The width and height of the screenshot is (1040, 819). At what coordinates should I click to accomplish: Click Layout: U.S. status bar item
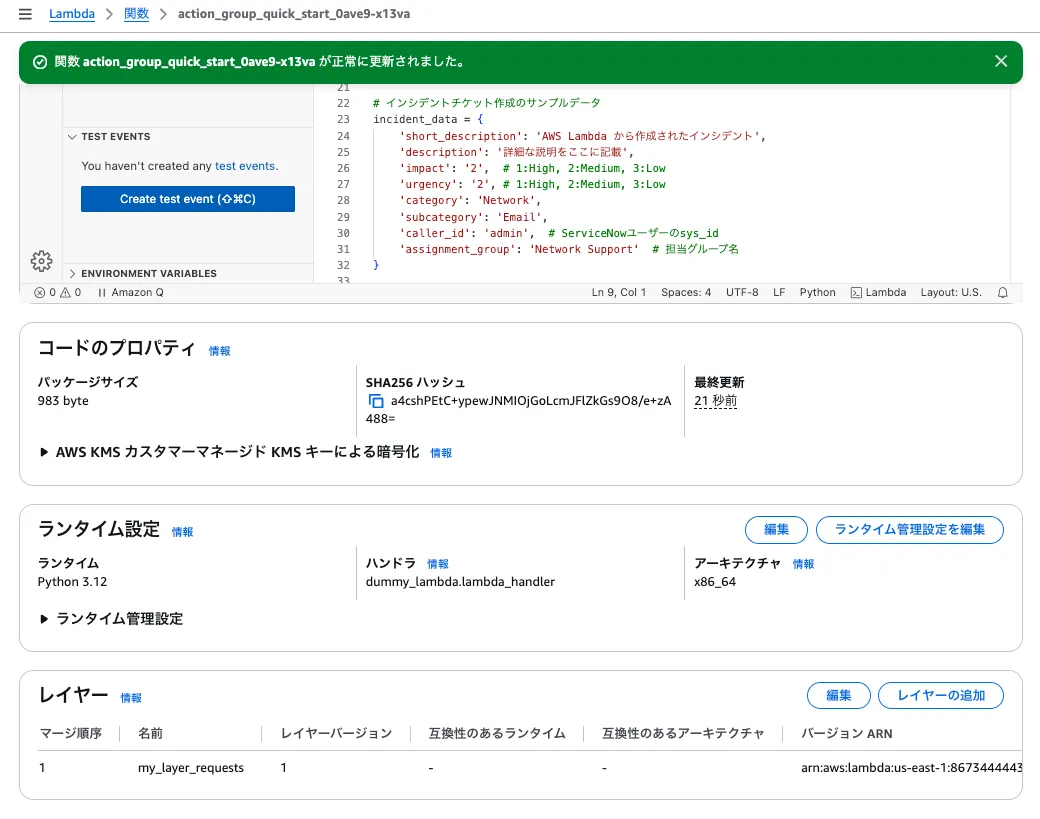click(x=951, y=292)
